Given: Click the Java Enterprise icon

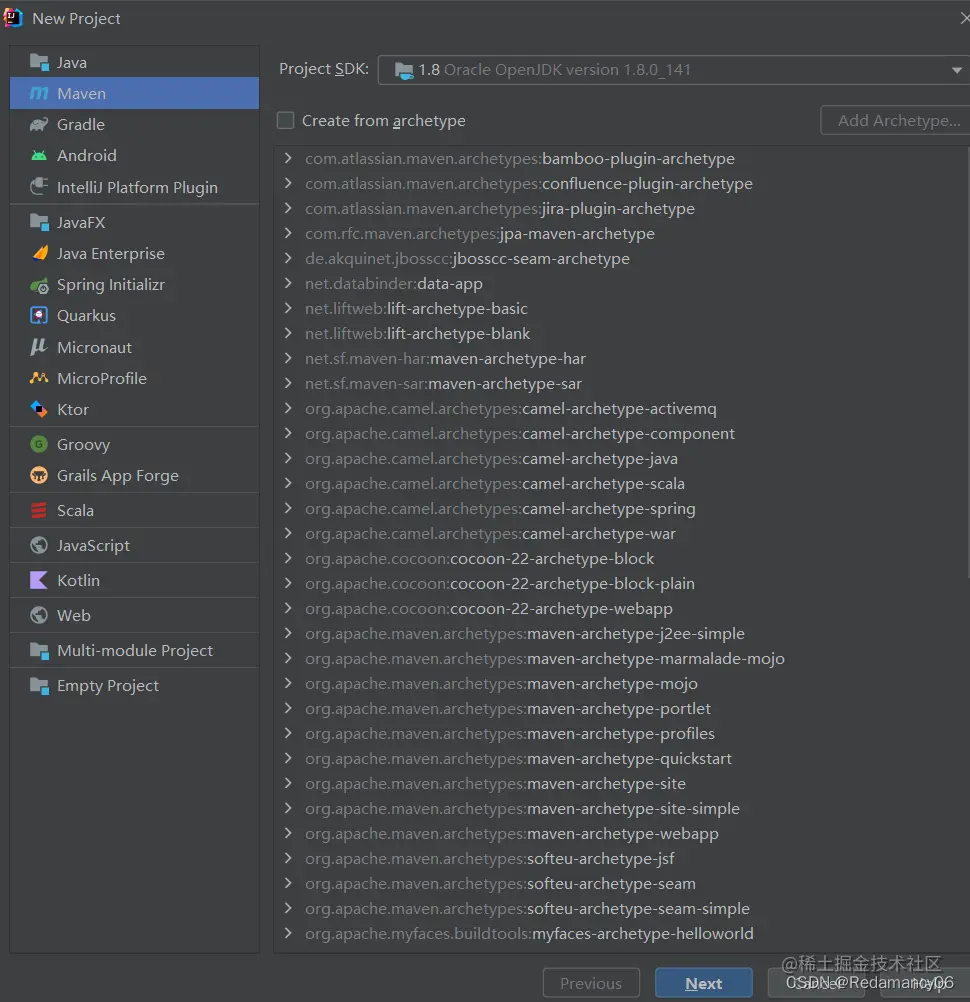Looking at the screenshot, I should click(x=39, y=253).
